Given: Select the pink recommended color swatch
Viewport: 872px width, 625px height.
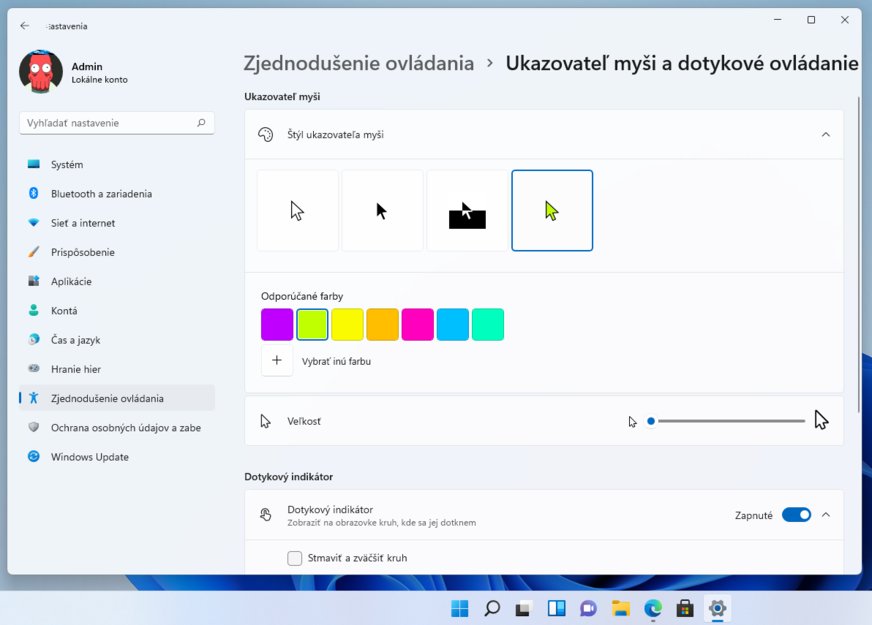Looking at the screenshot, I should (x=417, y=324).
